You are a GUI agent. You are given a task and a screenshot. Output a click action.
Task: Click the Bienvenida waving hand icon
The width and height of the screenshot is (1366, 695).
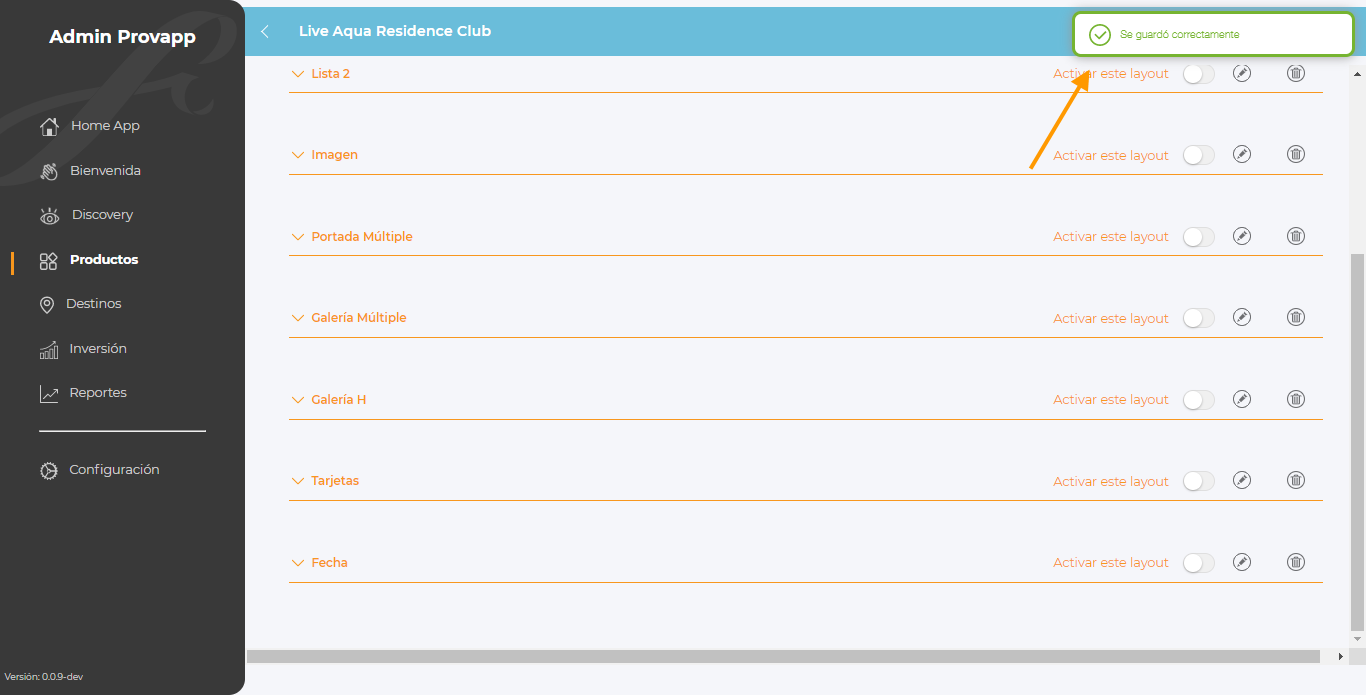click(x=49, y=171)
